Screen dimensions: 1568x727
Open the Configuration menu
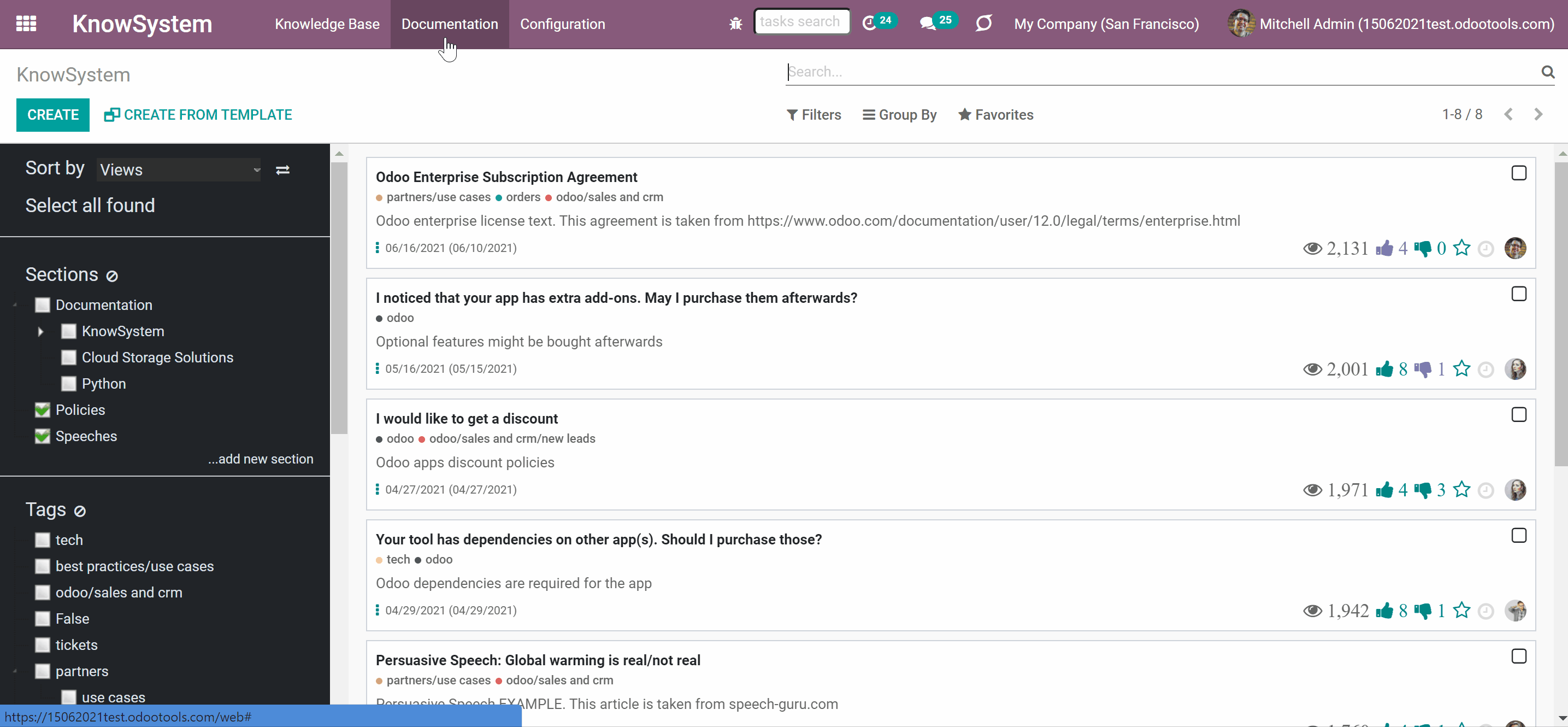[x=562, y=24]
